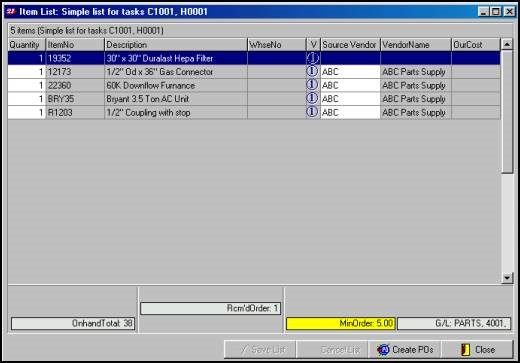Viewport: 520px width, 363px height.
Task: Click ABC Parts Supply in the Bryant AC row
Action: (x=414, y=99)
